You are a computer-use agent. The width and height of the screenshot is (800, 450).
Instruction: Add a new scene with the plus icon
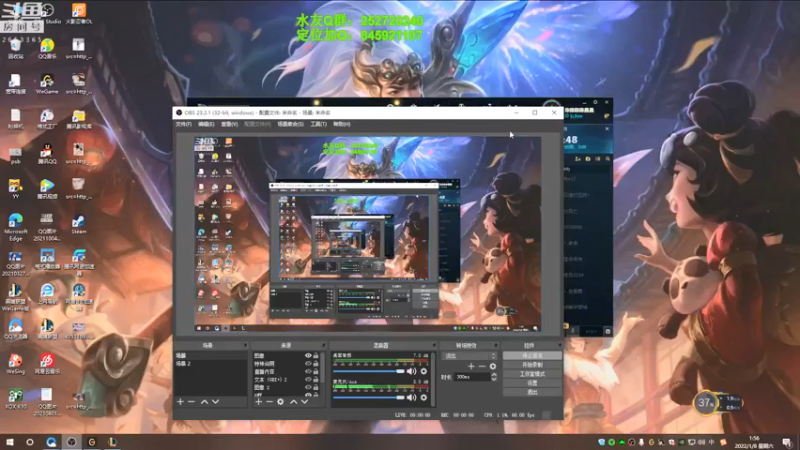(x=180, y=402)
